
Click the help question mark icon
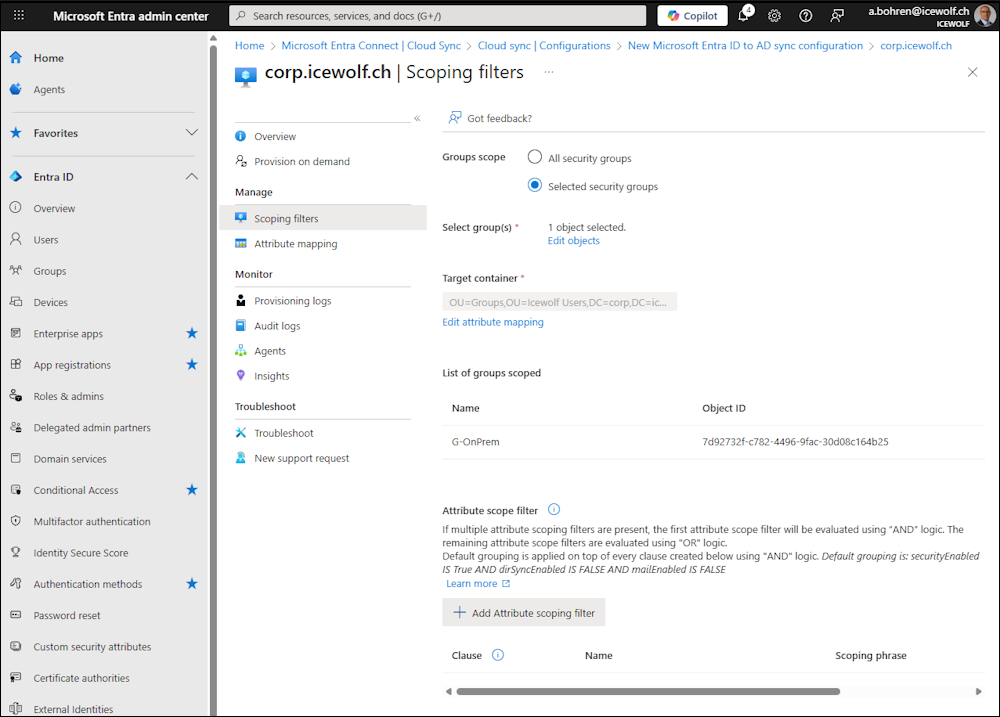(x=806, y=16)
